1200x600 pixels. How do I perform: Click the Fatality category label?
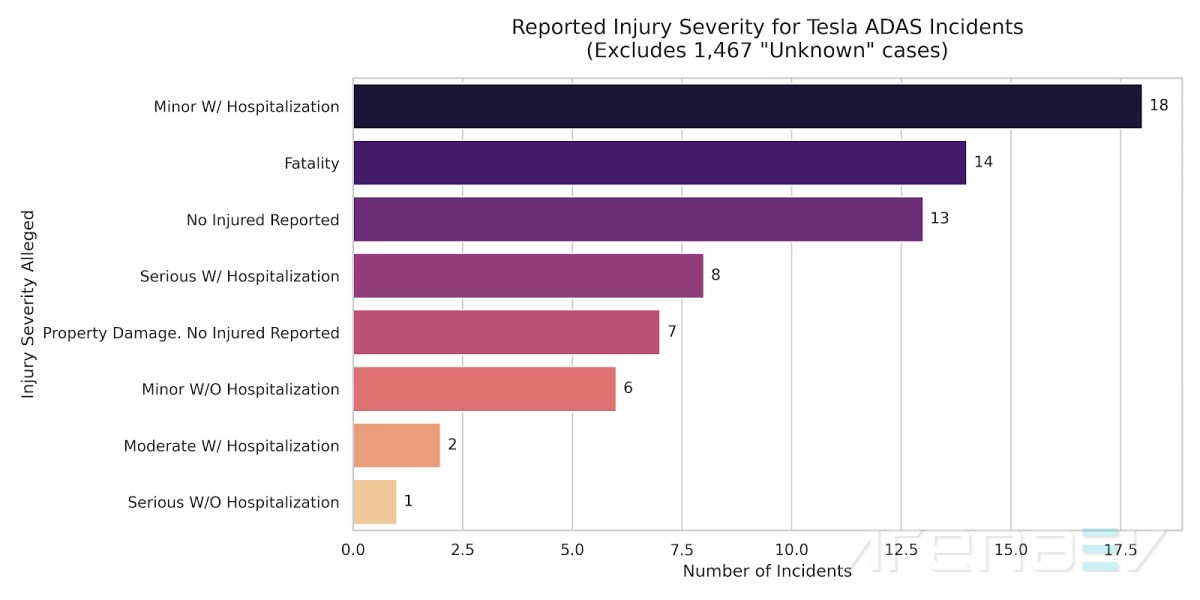tap(312, 163)
